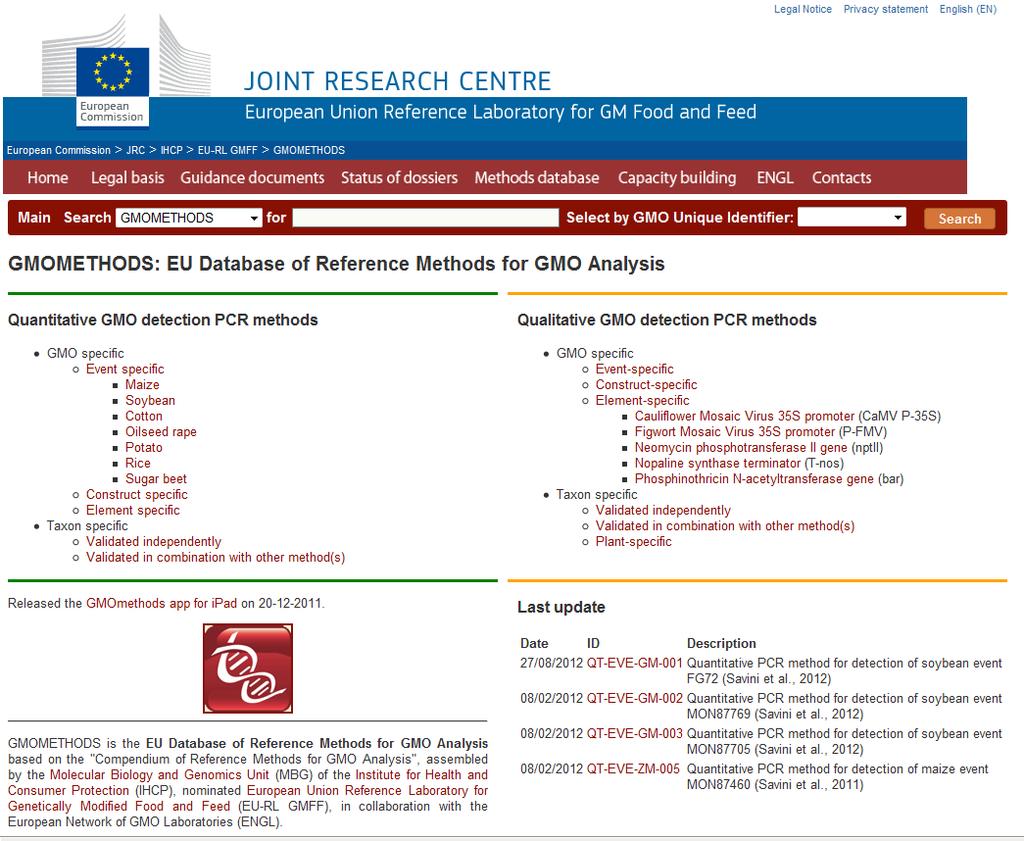Open qualitative Event-specific link

pos(634,369)
